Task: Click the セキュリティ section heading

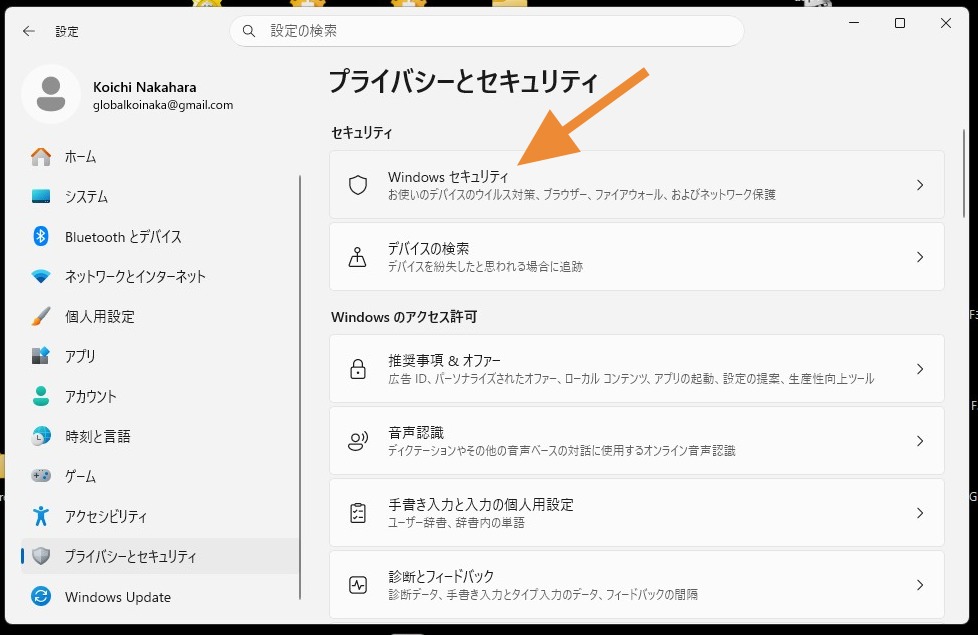Action: pos(362,133)
